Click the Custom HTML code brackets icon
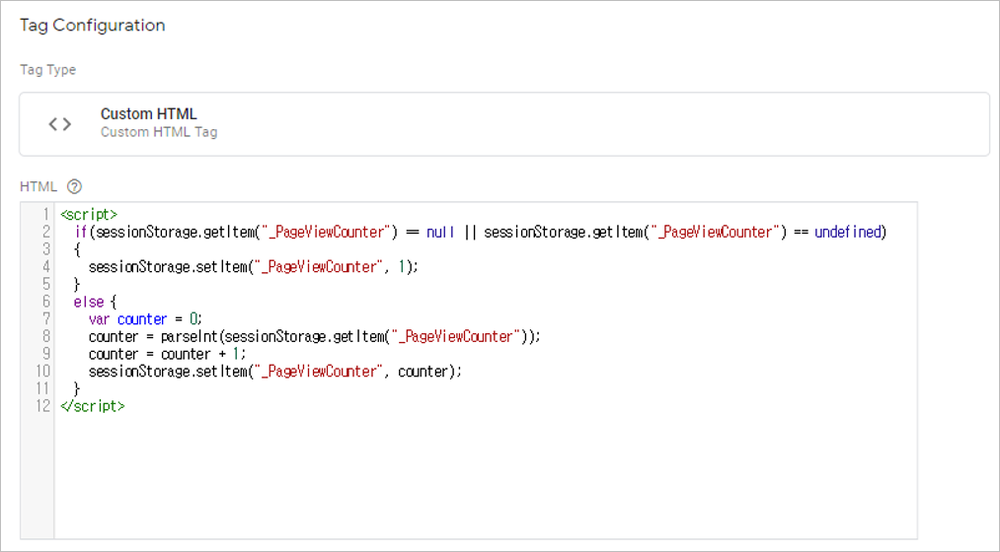1000x552 pixels. click(x=60, y=124)
